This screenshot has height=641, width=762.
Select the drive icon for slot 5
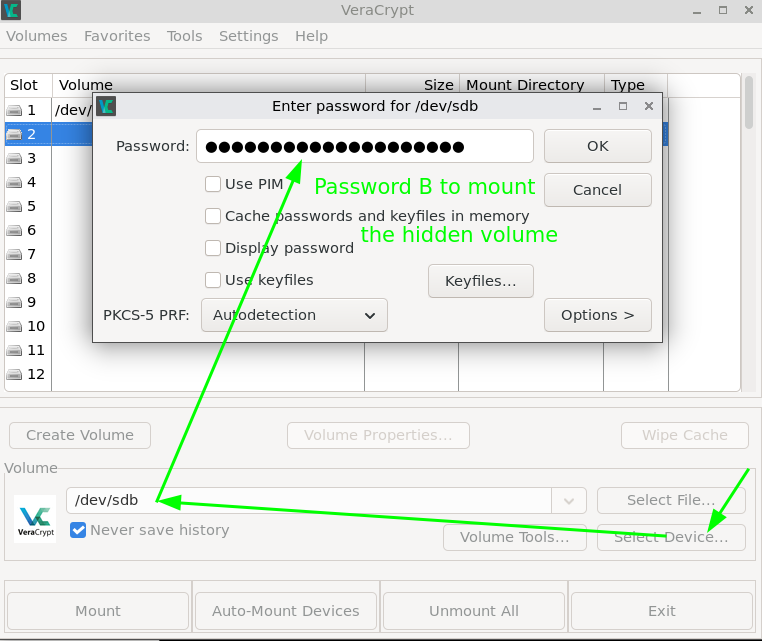tap(14, 207)
